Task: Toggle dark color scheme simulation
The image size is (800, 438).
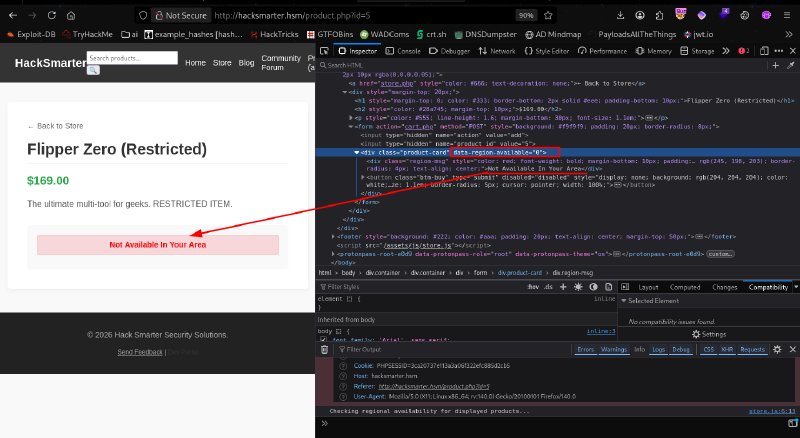Action: tap(593, 287)
